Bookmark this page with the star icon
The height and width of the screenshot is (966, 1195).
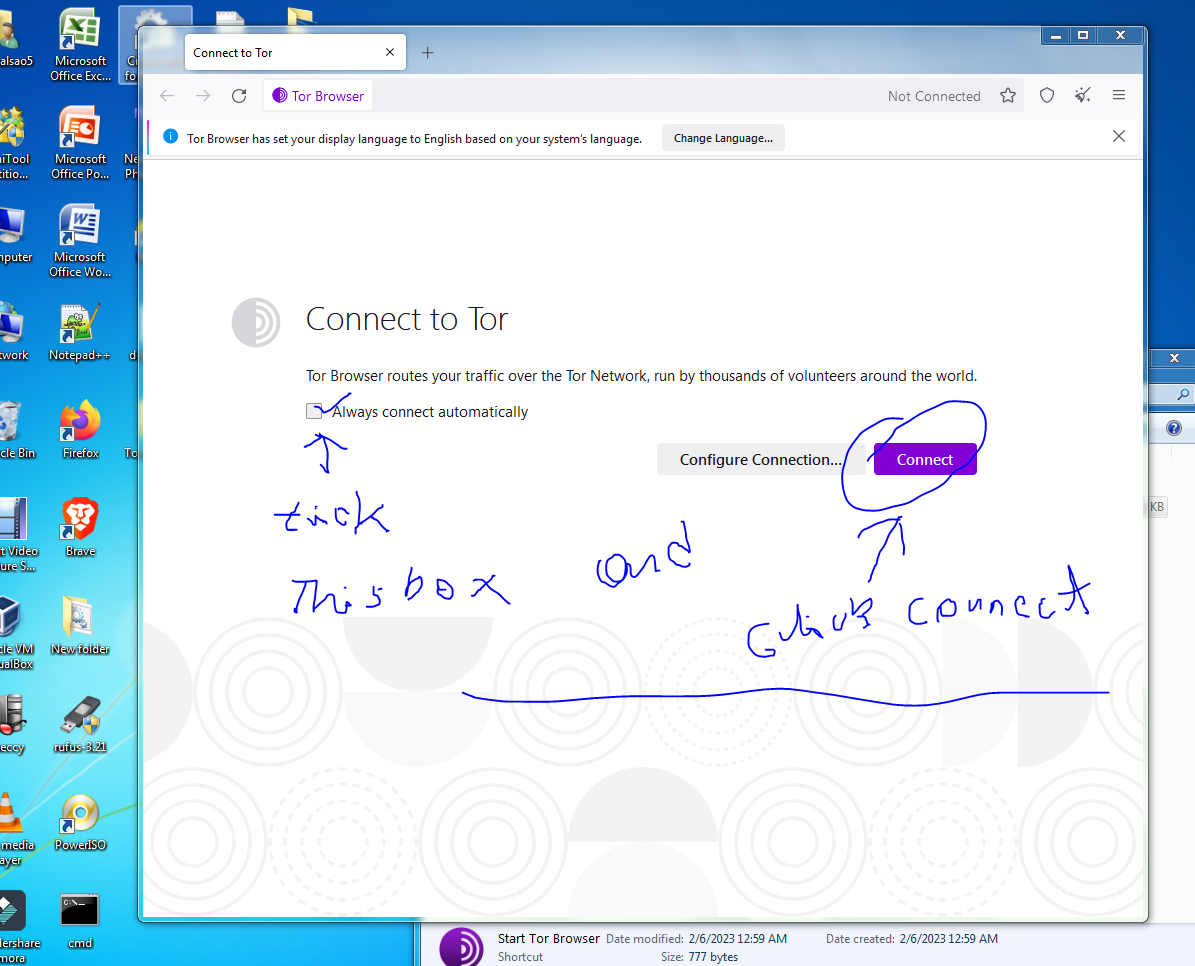pyautogui.click(x=1008, y=95)
